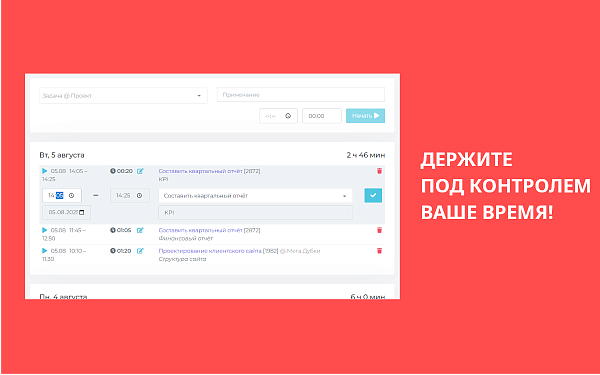Click the KPI note field in edit row

(x=255, y=212)
